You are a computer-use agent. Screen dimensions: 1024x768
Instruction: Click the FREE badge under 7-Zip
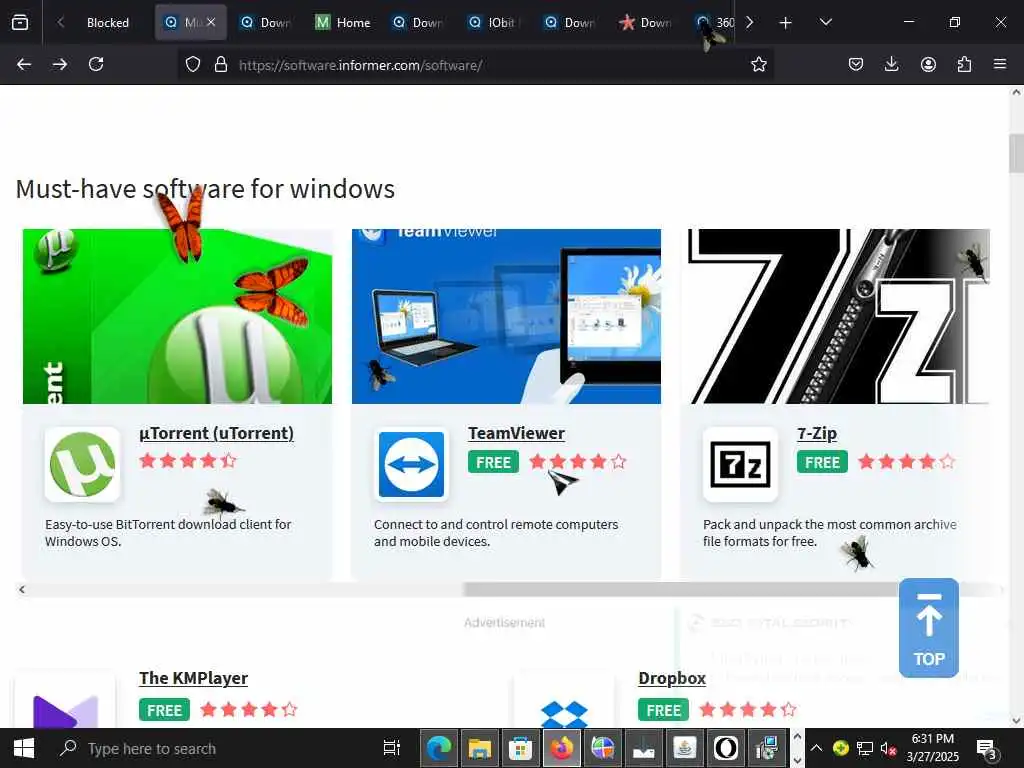click(x=822, y=462)
